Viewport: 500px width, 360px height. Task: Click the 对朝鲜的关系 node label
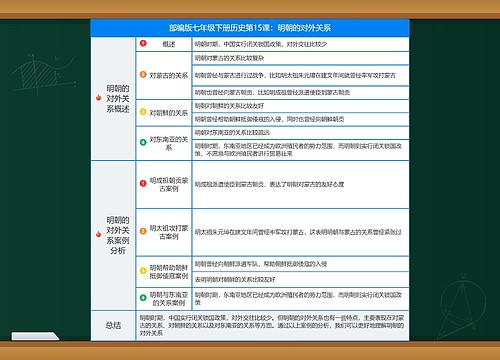(x=169, y=113)
